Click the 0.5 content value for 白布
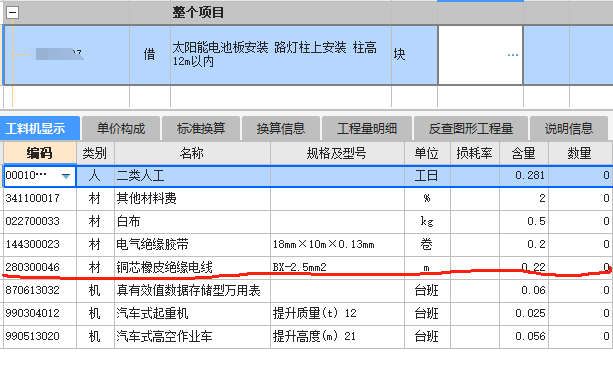This screenshot has height=380, width=613. tap(524, 222)
